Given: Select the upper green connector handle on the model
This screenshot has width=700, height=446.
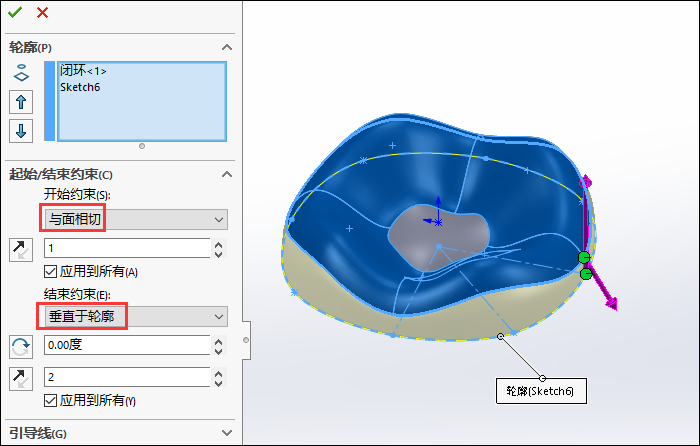Looking at the screenshot, I should pyautogui.click(x=584, y=257).
